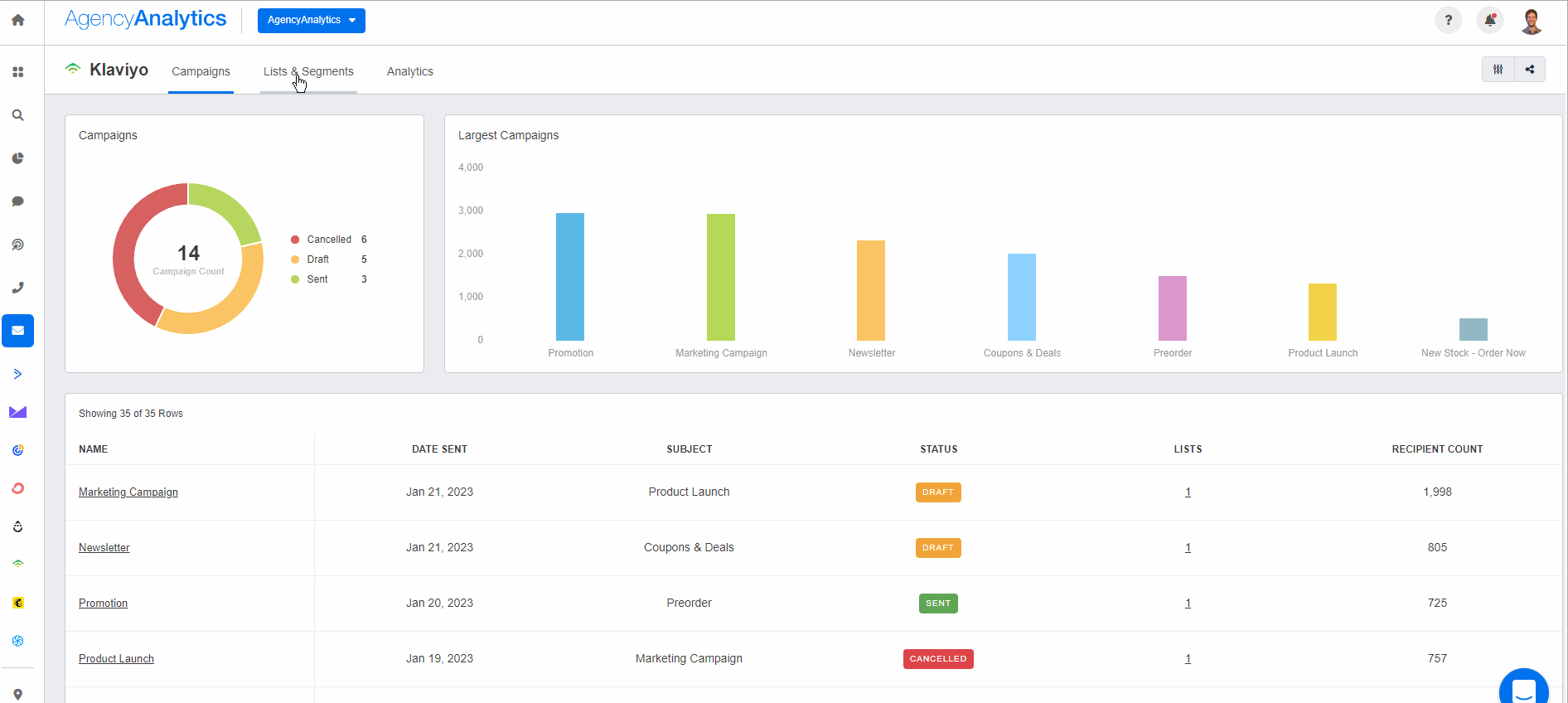Open the user profile avatar menu

[x=1531, y=21]
